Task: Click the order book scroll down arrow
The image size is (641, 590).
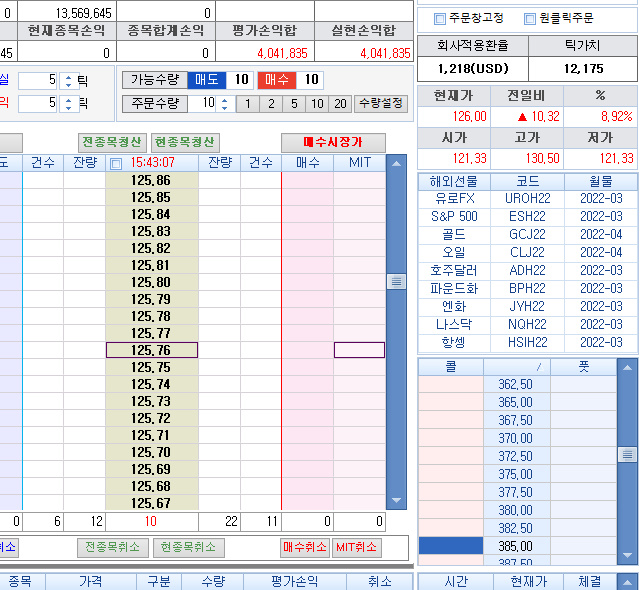Action: pos(396,500)
